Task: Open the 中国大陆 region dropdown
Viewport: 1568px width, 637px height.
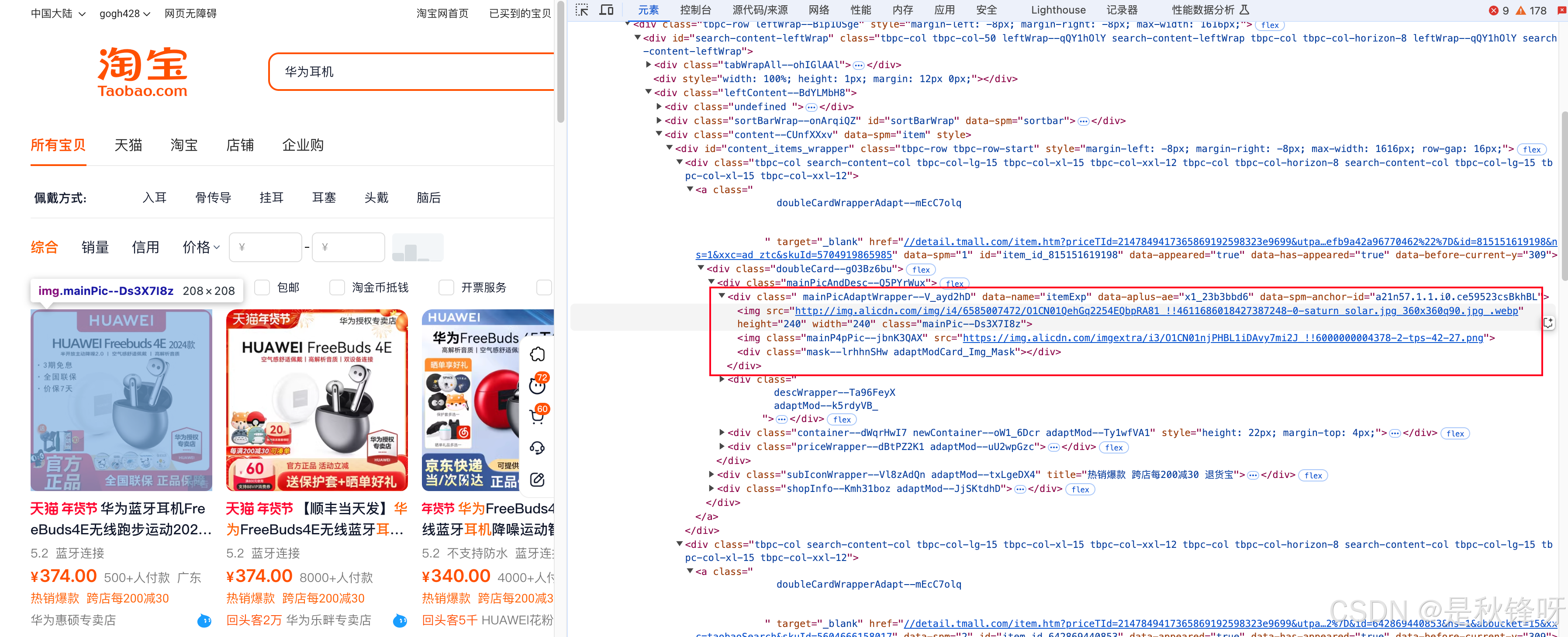Action: [59, 14]
